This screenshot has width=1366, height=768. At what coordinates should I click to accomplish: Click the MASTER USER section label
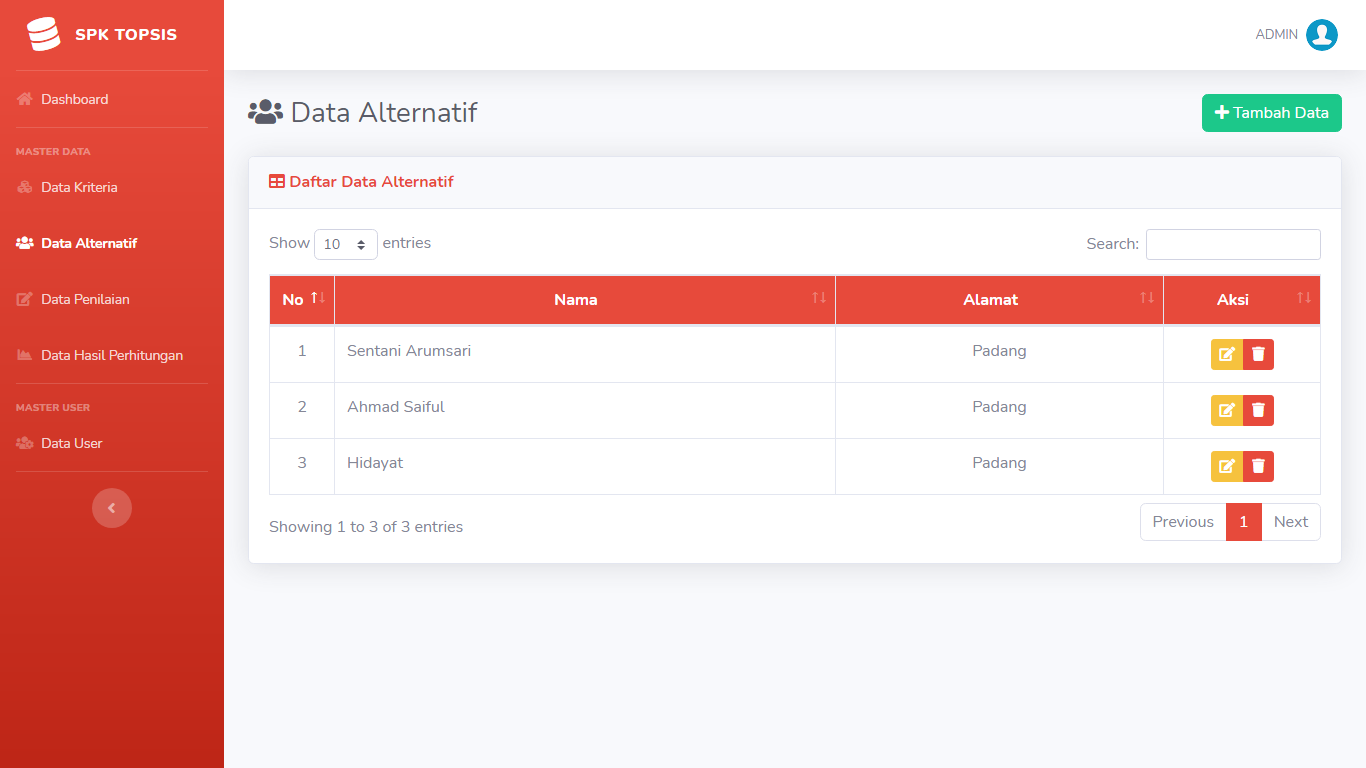point(53,408)
